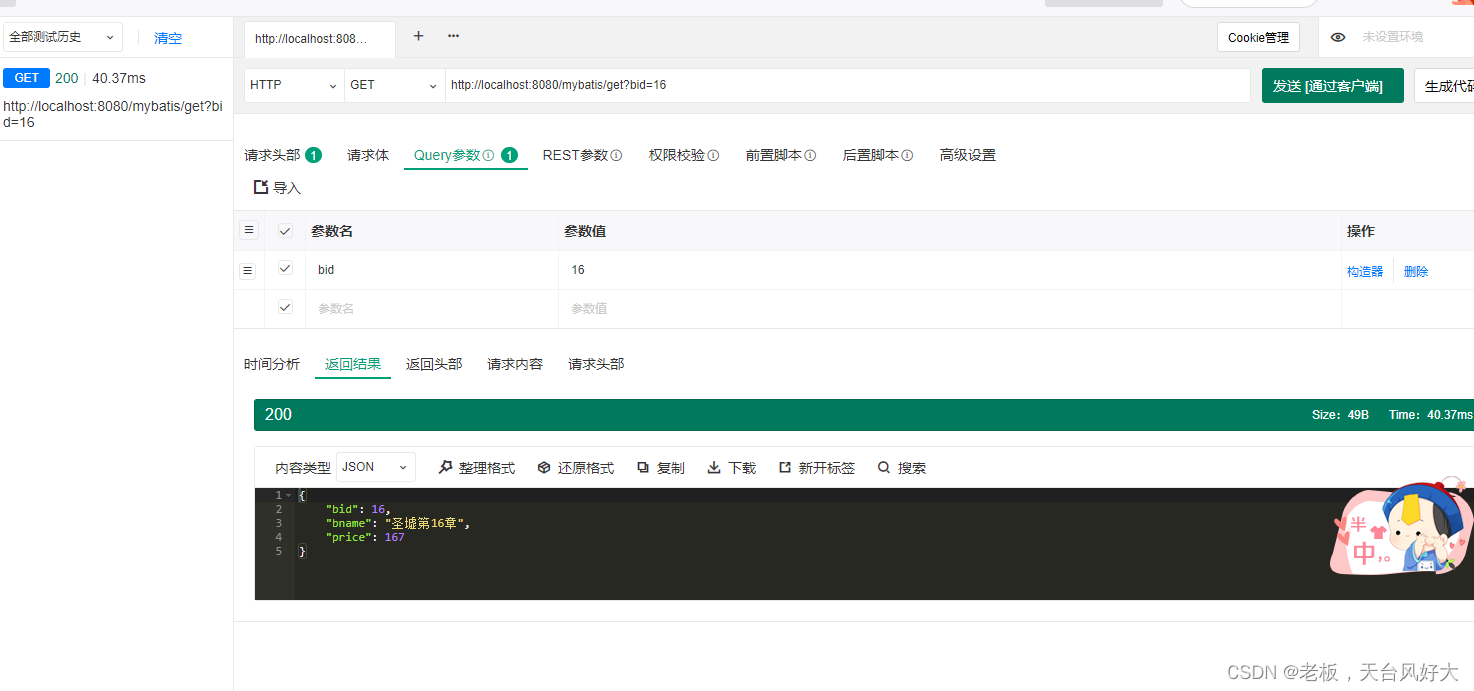The image size is (1474, 691).
Task: Show the 请求内容 response tab
Action: point(515,364)
